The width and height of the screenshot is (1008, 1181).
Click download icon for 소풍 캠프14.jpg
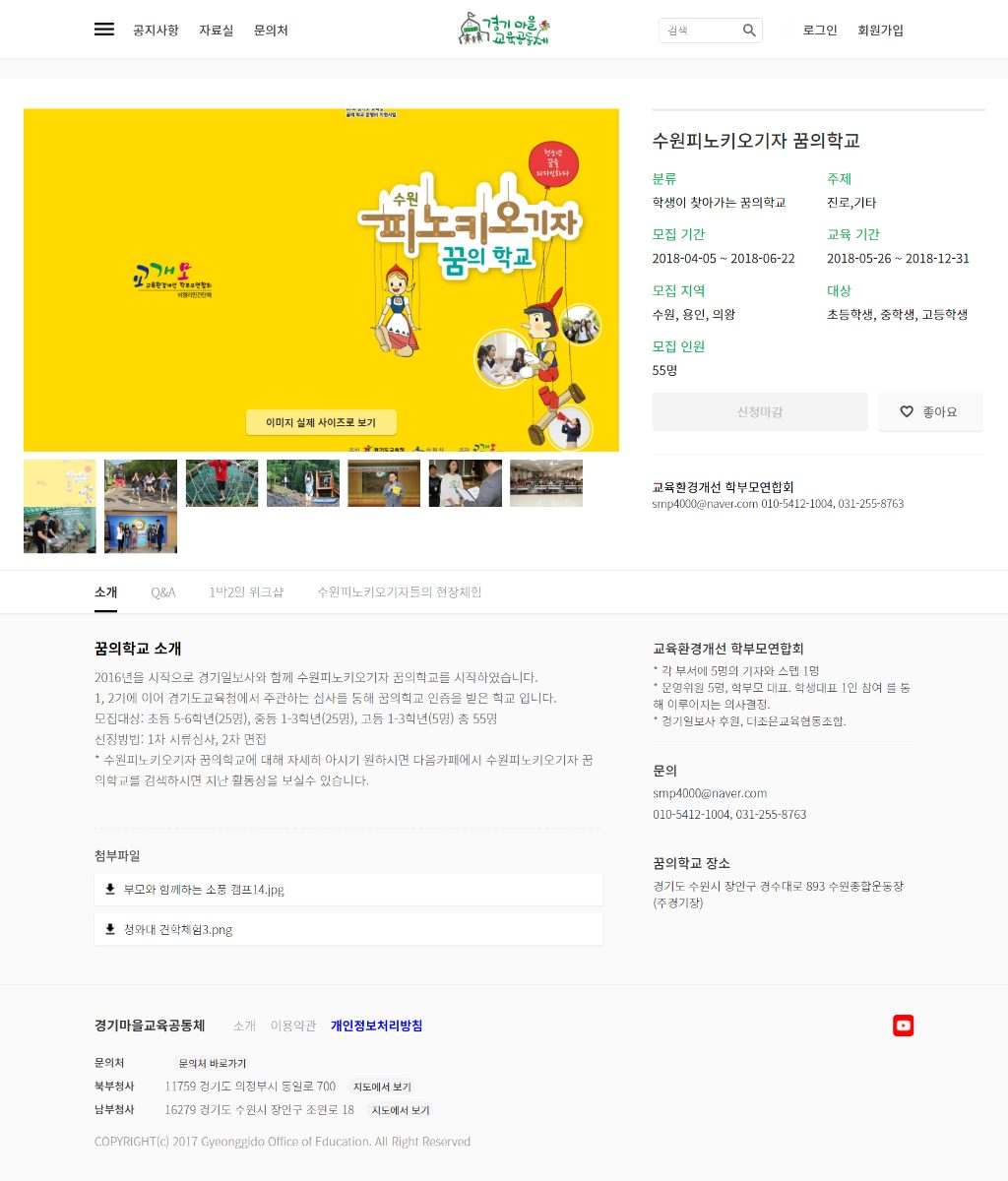point(110,889)
